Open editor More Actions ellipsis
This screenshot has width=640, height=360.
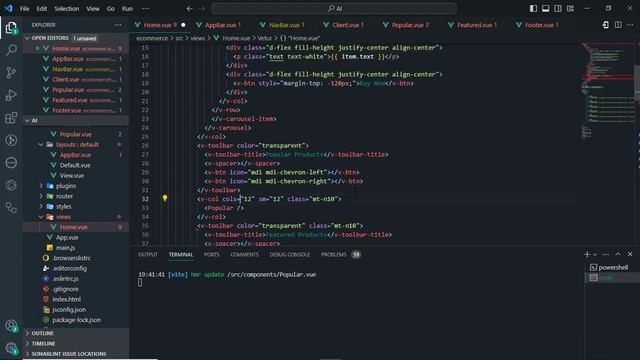tap(631, 25)
